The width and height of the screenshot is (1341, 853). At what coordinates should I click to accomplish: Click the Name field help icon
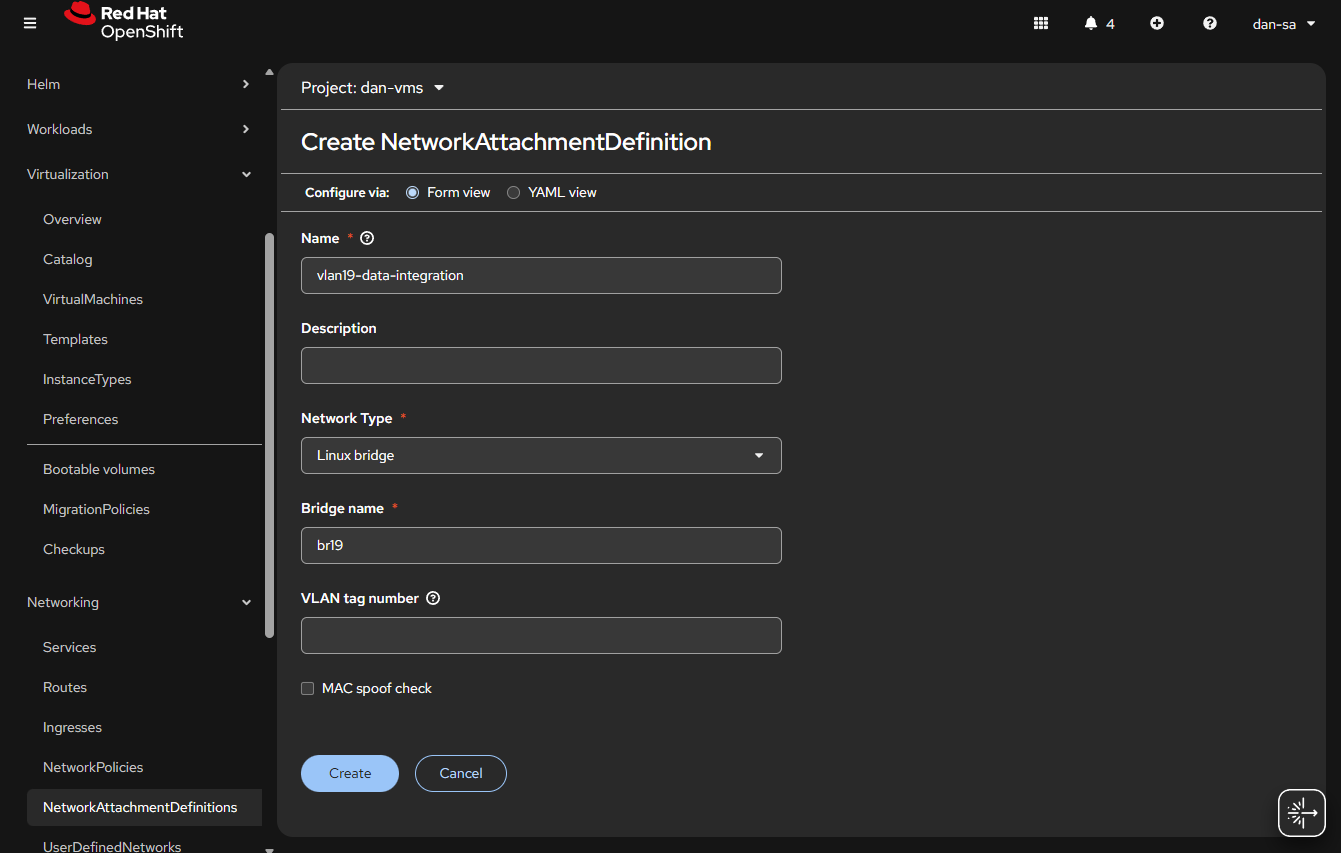[367, 238]
